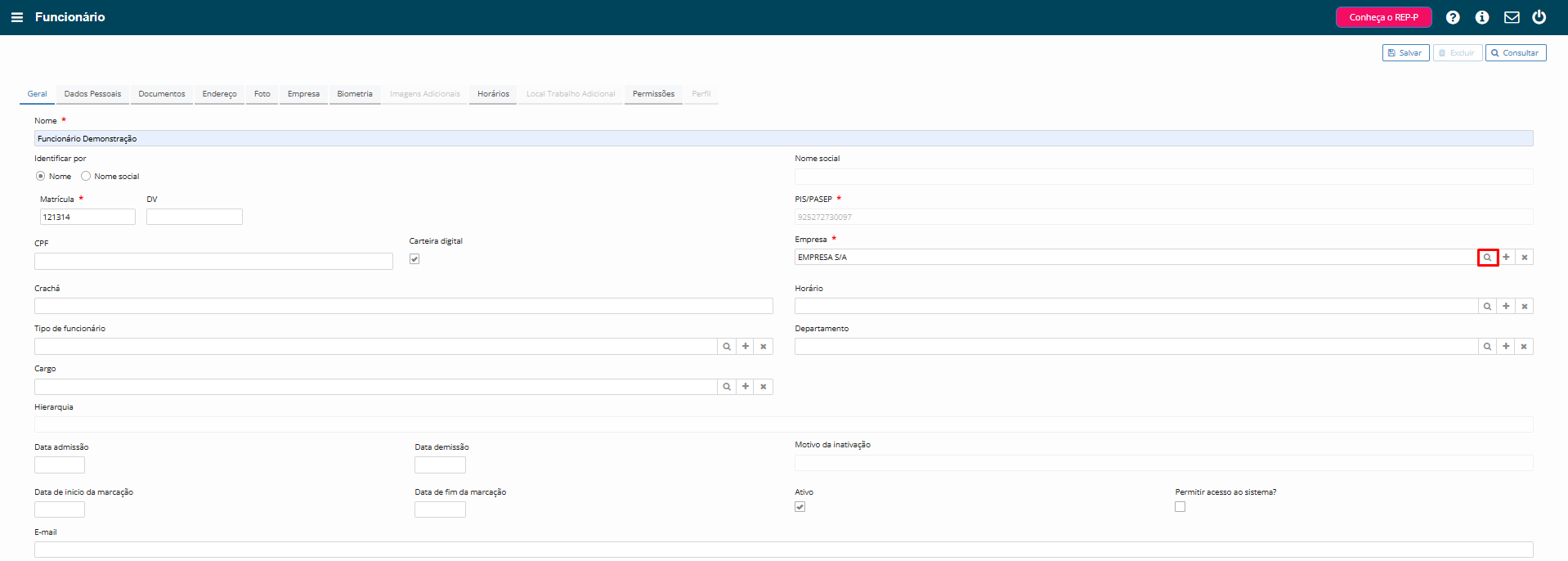Open the Permissões tab
Image resolution: width=1568 pixels, height=561 pixels.
click(654, 94)
